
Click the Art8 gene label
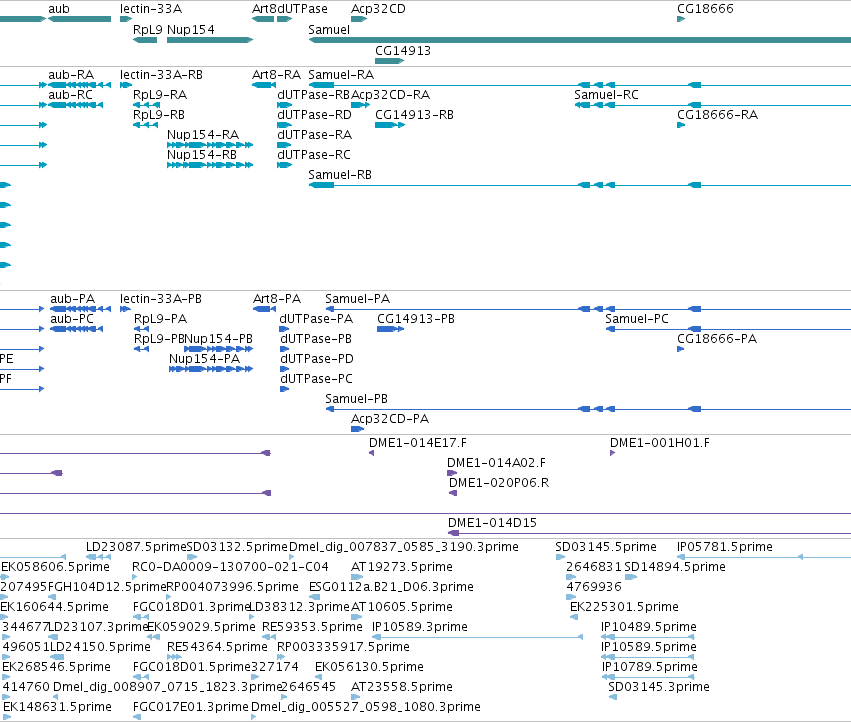click(264, 9)
